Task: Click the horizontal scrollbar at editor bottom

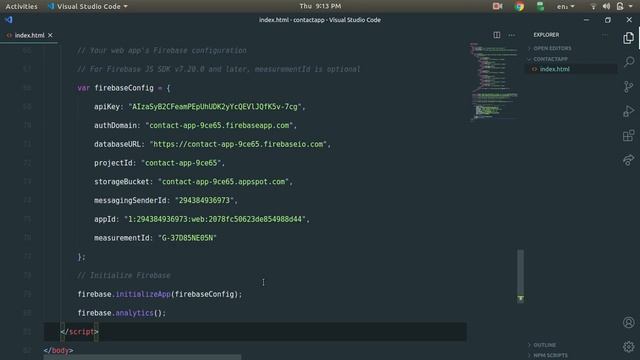Action: pos(142,357)
